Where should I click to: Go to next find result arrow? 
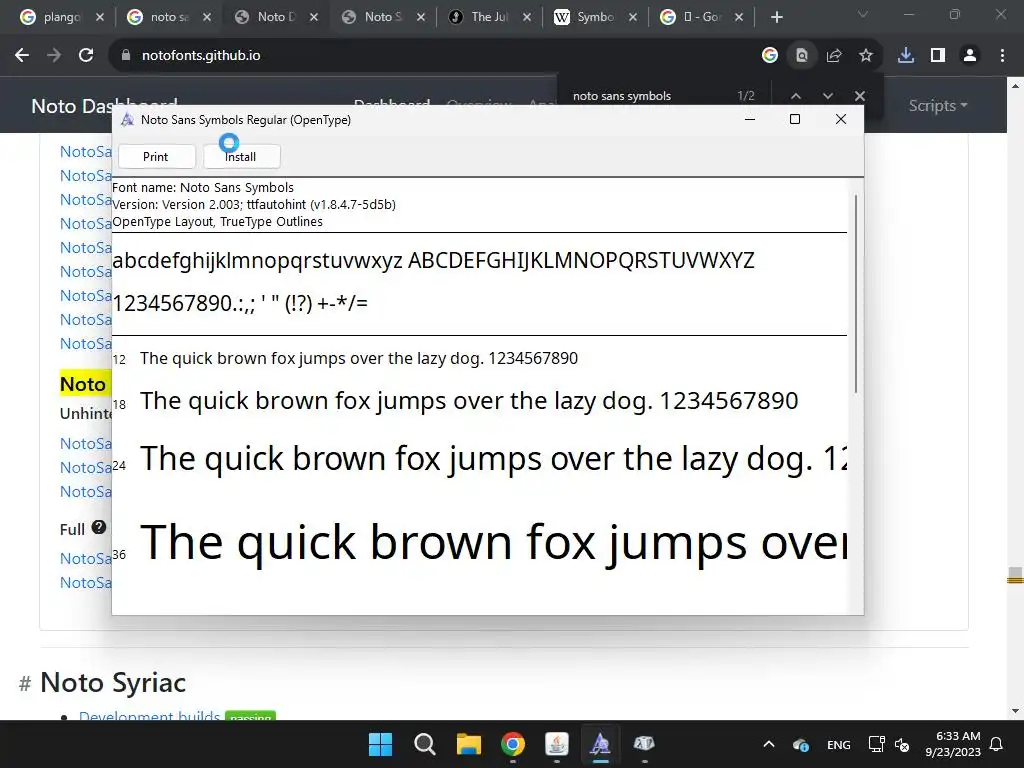pos(827,96)
